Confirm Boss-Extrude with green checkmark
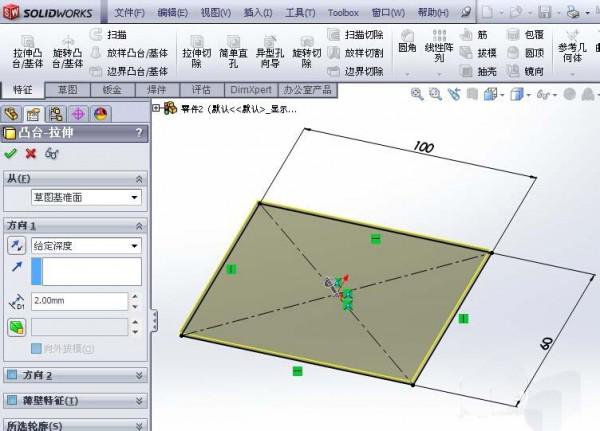This screenshot has height=431, width=600. pos(11,153)
